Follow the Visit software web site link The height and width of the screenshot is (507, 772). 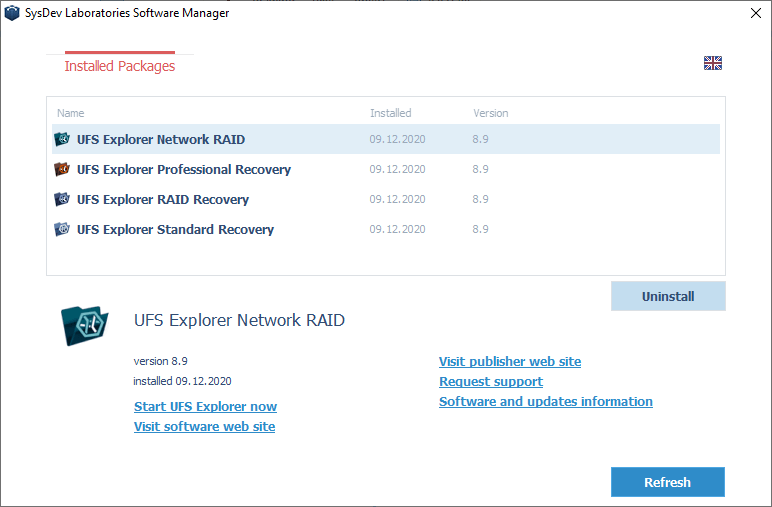click(204, 427)
